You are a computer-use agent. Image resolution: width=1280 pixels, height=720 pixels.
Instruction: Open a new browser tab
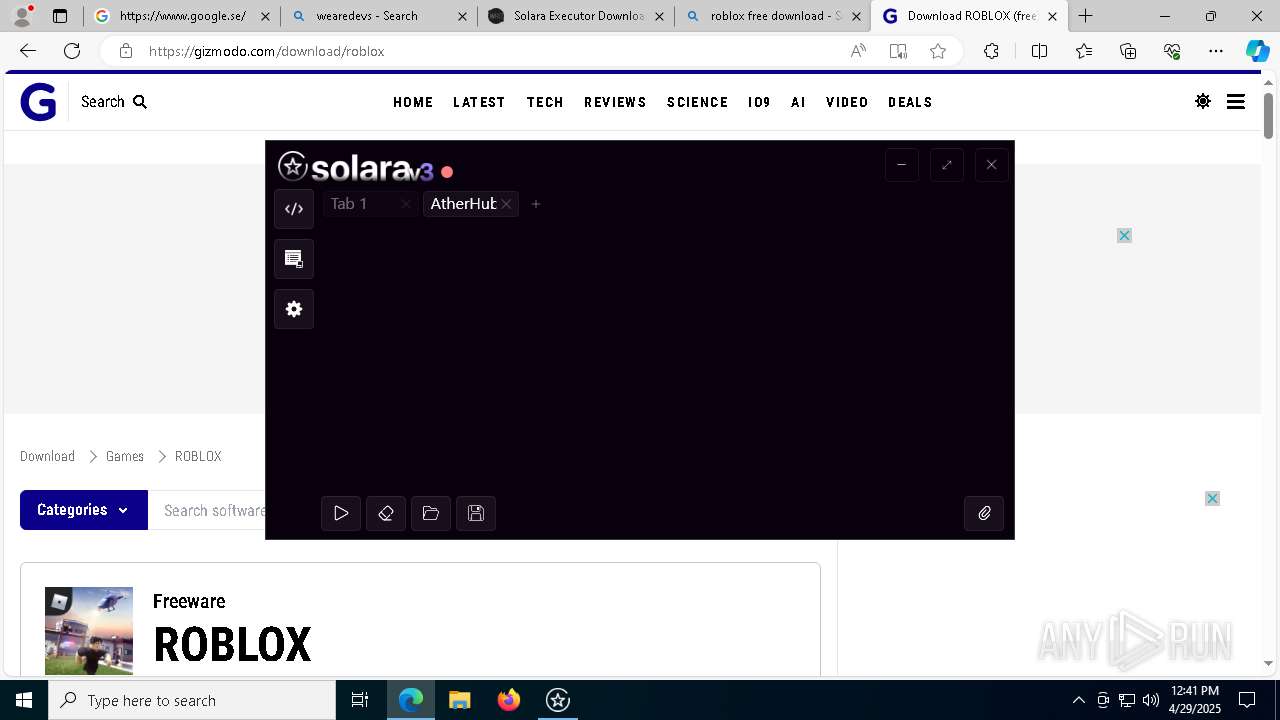coord(1085,16)
